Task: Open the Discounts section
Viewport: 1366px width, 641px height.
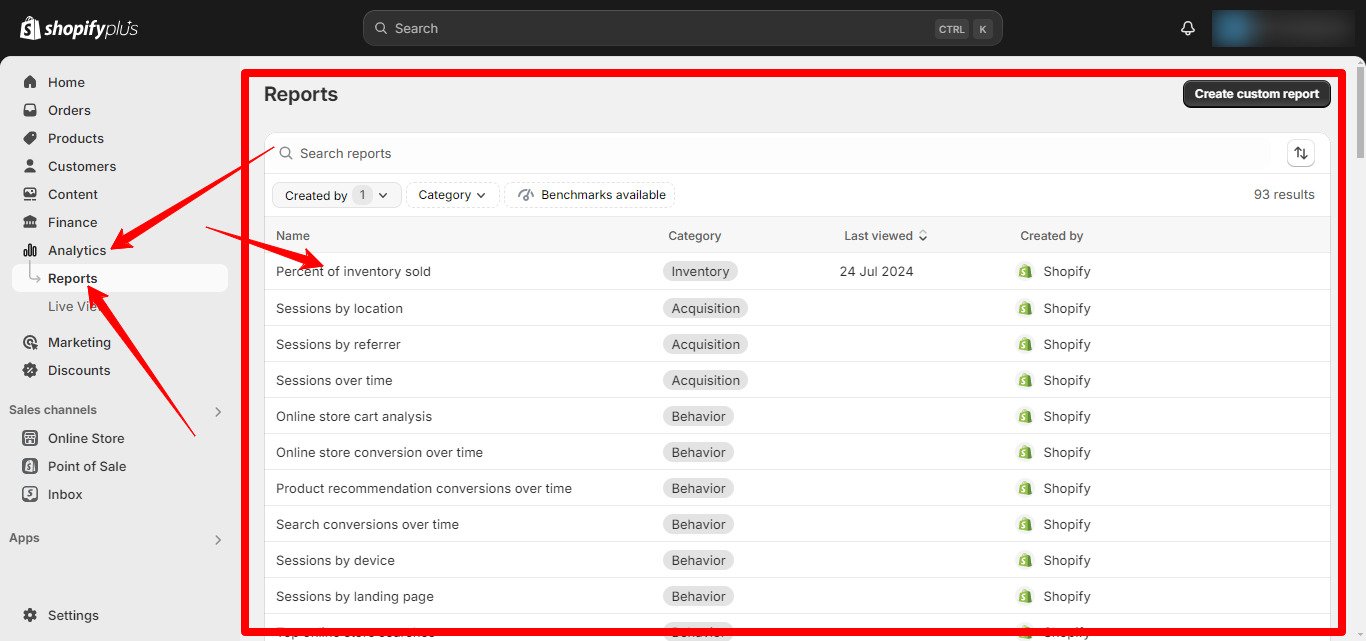Action: (x=79, y=370)
